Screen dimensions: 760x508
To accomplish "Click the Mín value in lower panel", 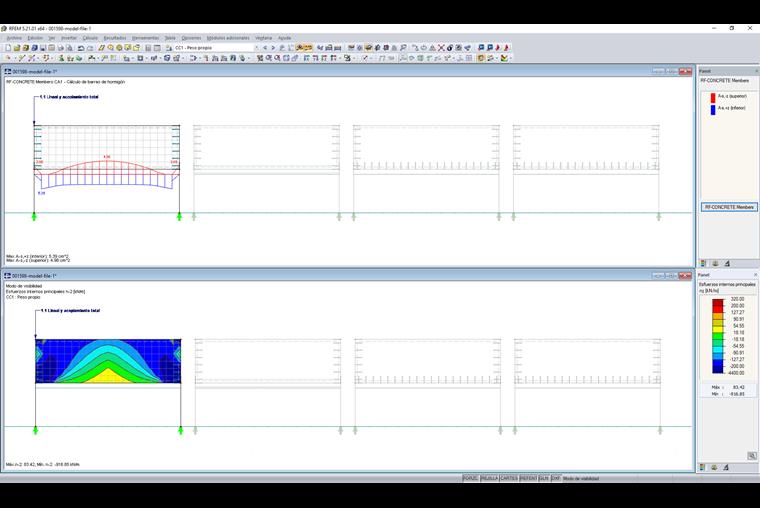I will click(x=738, y=394).
